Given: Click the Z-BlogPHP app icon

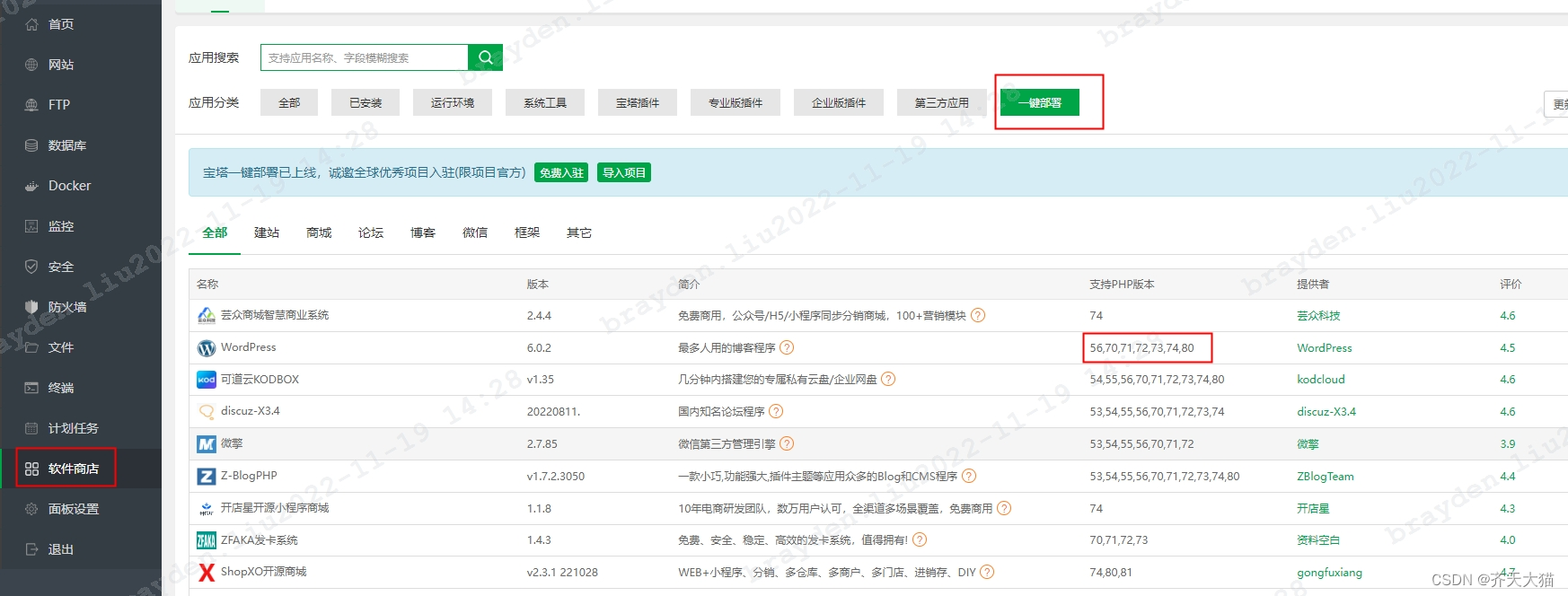Looking at the screenshot, I should coord(207,476).
